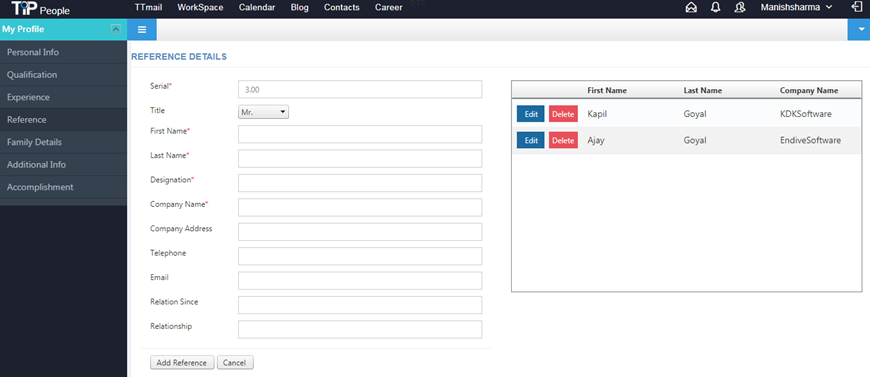Screen dimensions: 870x377
Task: Click the KDKSoftware cell
Action: [x=806, y=114]
